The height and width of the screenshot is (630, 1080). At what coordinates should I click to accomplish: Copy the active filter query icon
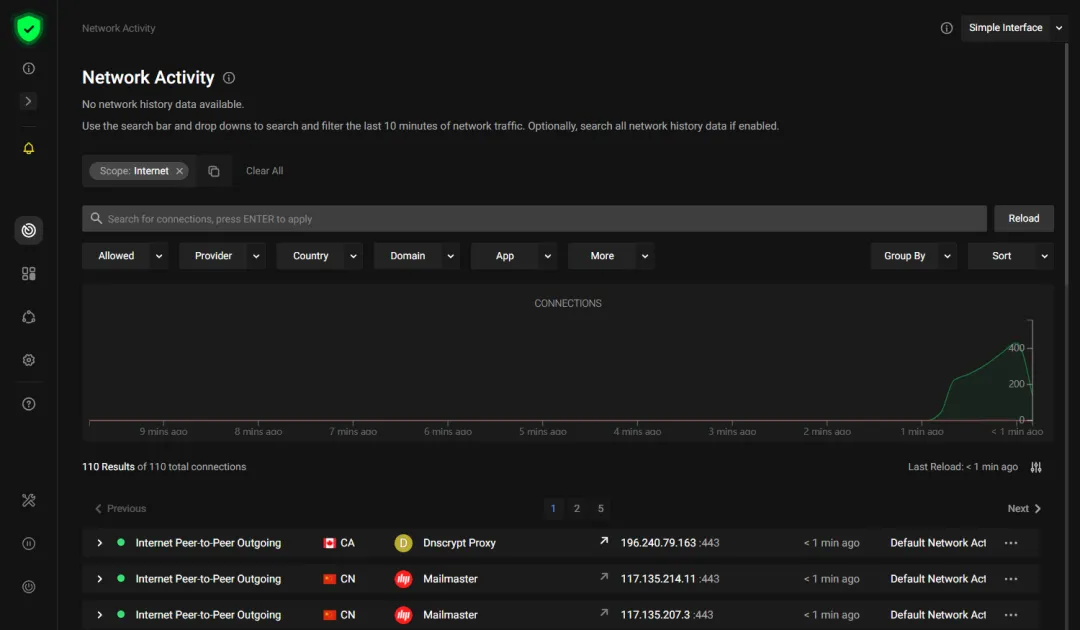pos(214,171)
